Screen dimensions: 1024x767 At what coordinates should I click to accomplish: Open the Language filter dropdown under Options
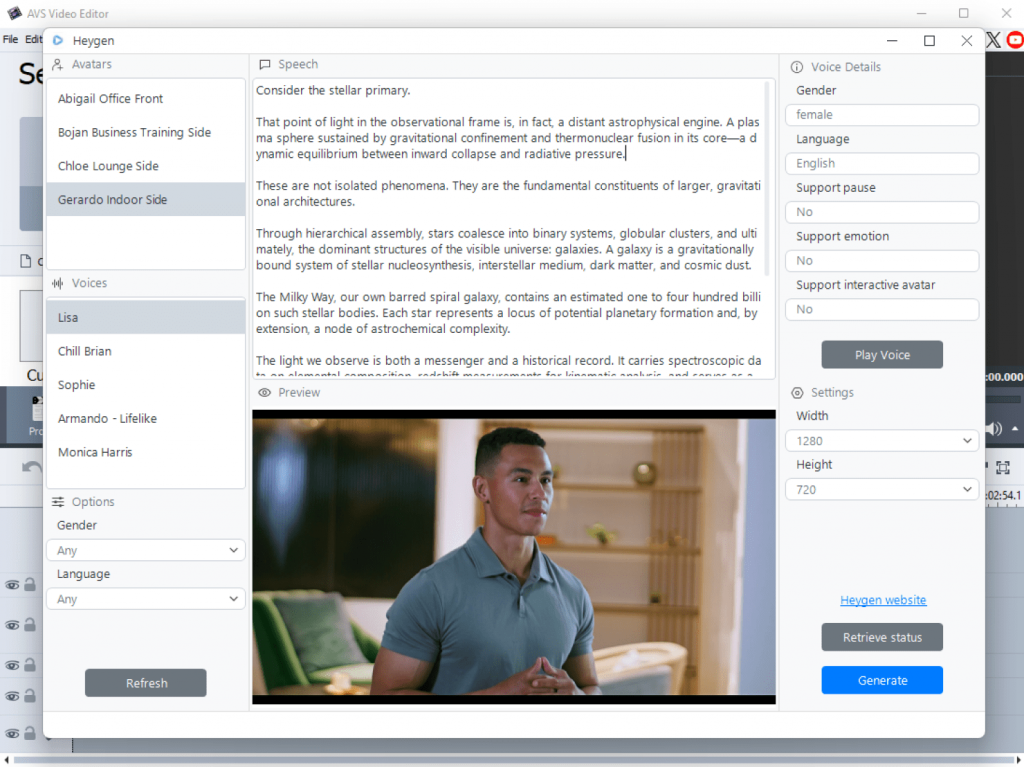146,599
